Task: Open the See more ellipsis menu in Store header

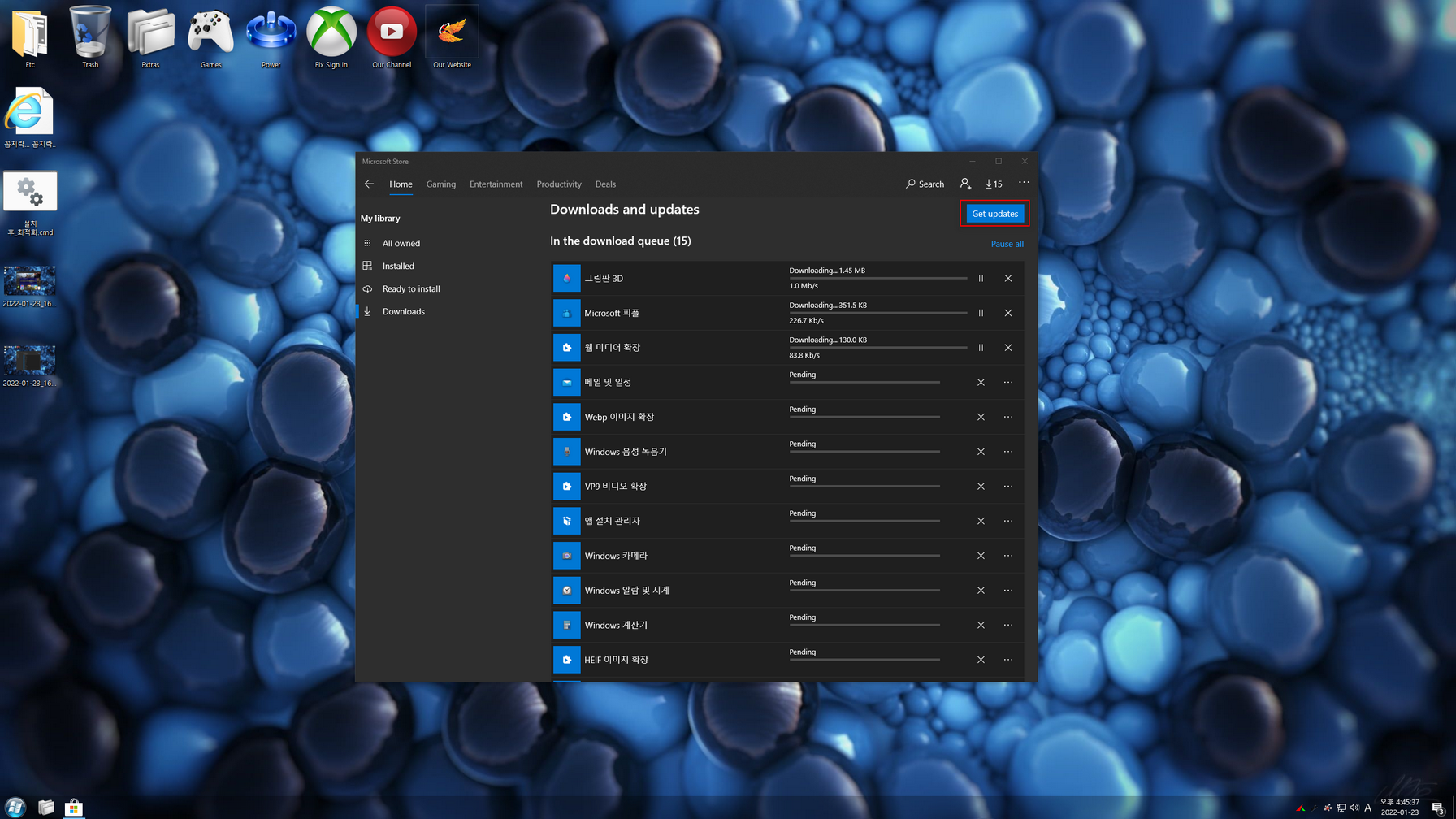Action: (1024, 183)
